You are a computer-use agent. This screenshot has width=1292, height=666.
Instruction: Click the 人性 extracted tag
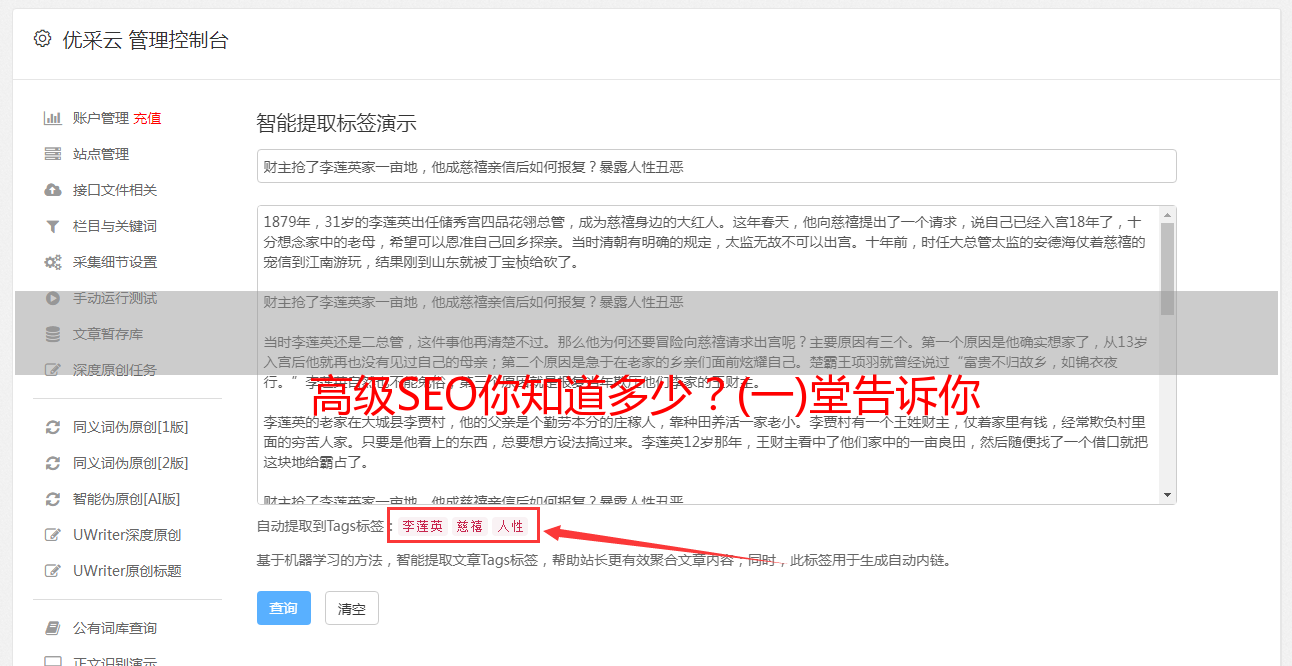(x=510, y=526)
